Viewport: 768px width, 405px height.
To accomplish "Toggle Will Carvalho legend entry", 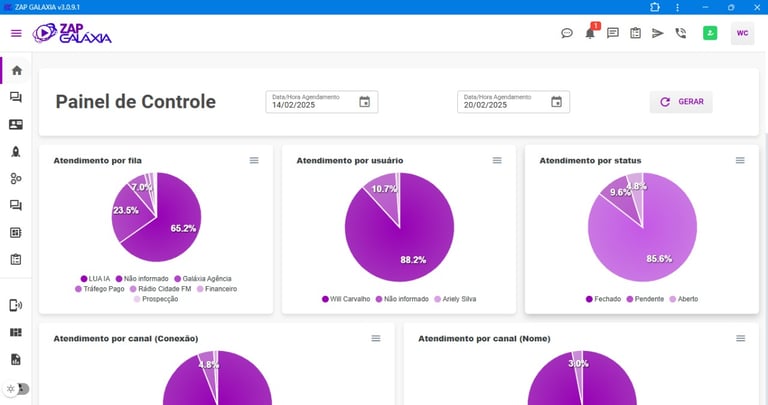I will 346,299.
